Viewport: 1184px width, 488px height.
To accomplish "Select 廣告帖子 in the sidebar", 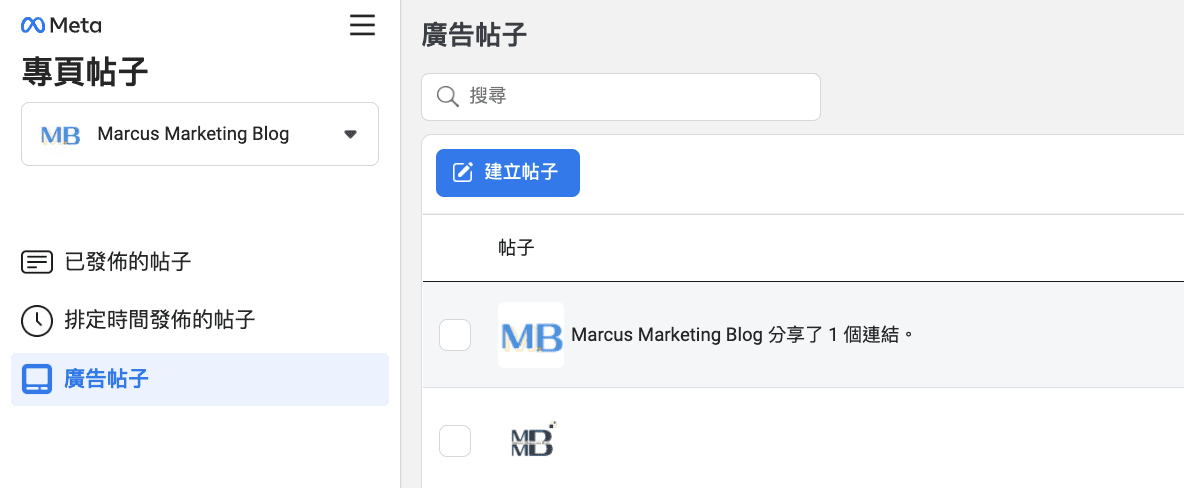I will 199,379.
